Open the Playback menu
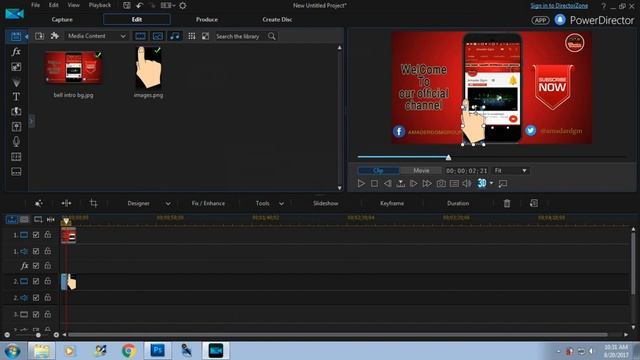This screenshot has height=360, width=640. [100, 5]
